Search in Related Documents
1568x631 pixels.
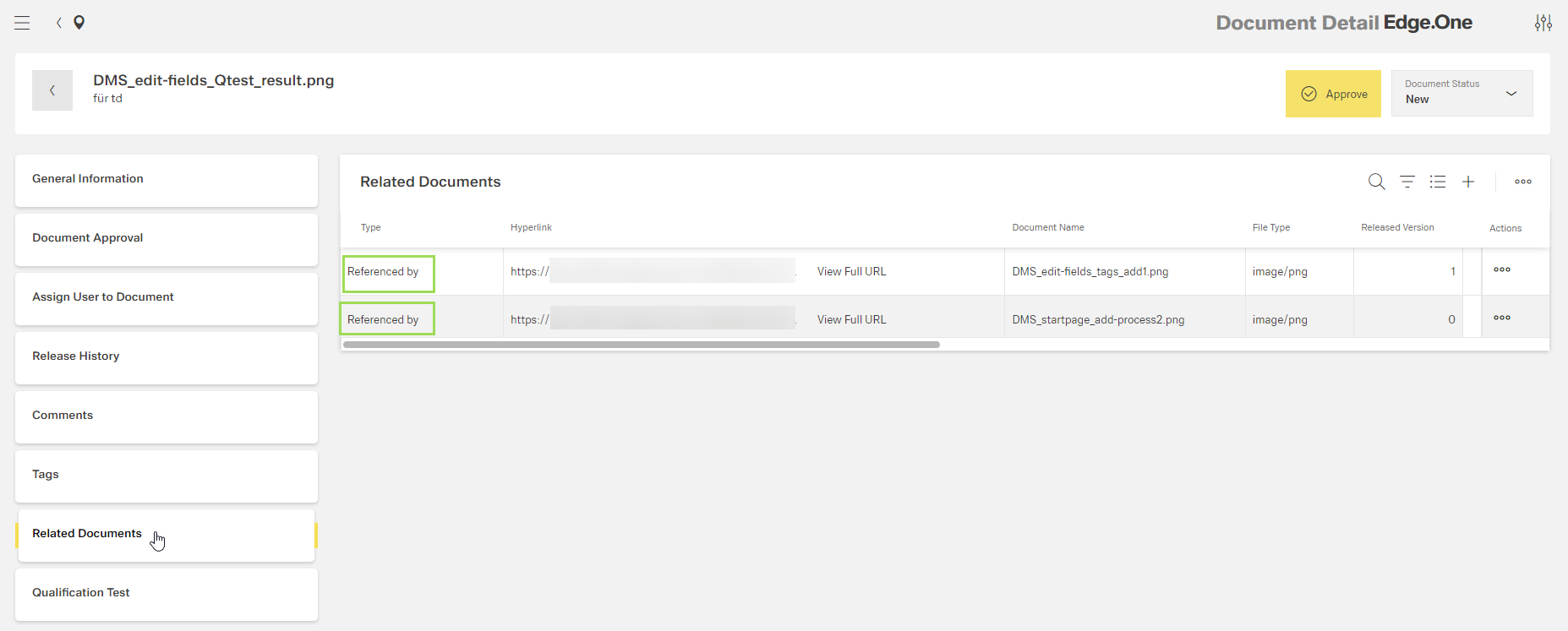tap(1376, 182)
